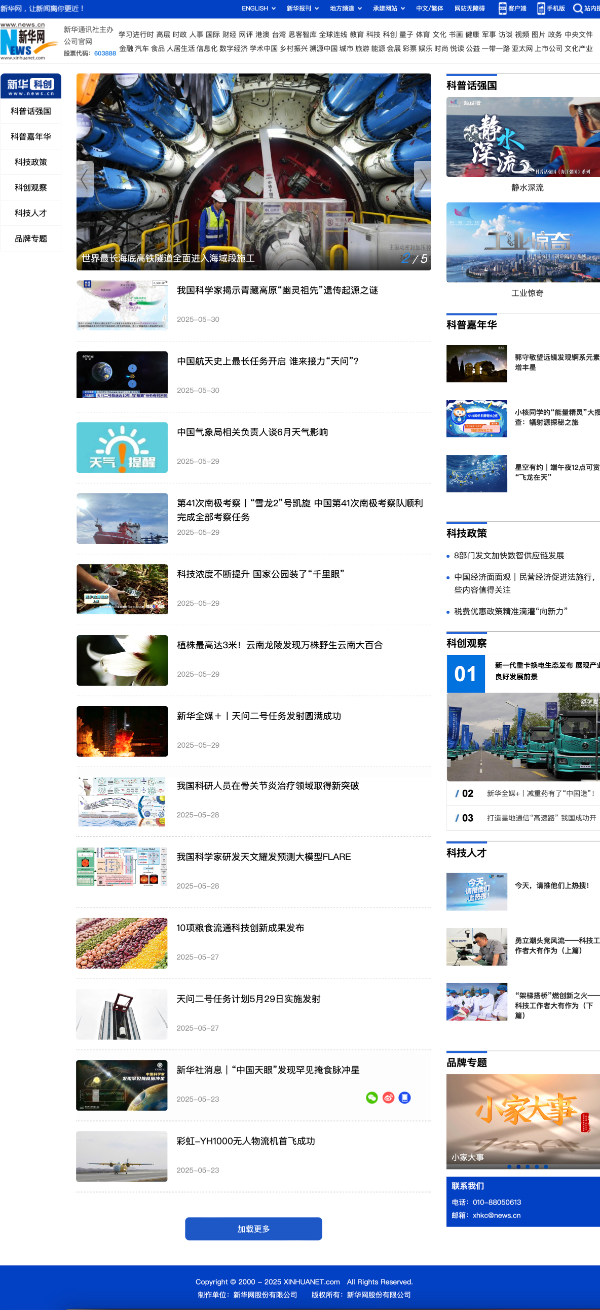Share article via the Weibo icon
This screenshot has height=1310, width=600.
(388, 1097)
